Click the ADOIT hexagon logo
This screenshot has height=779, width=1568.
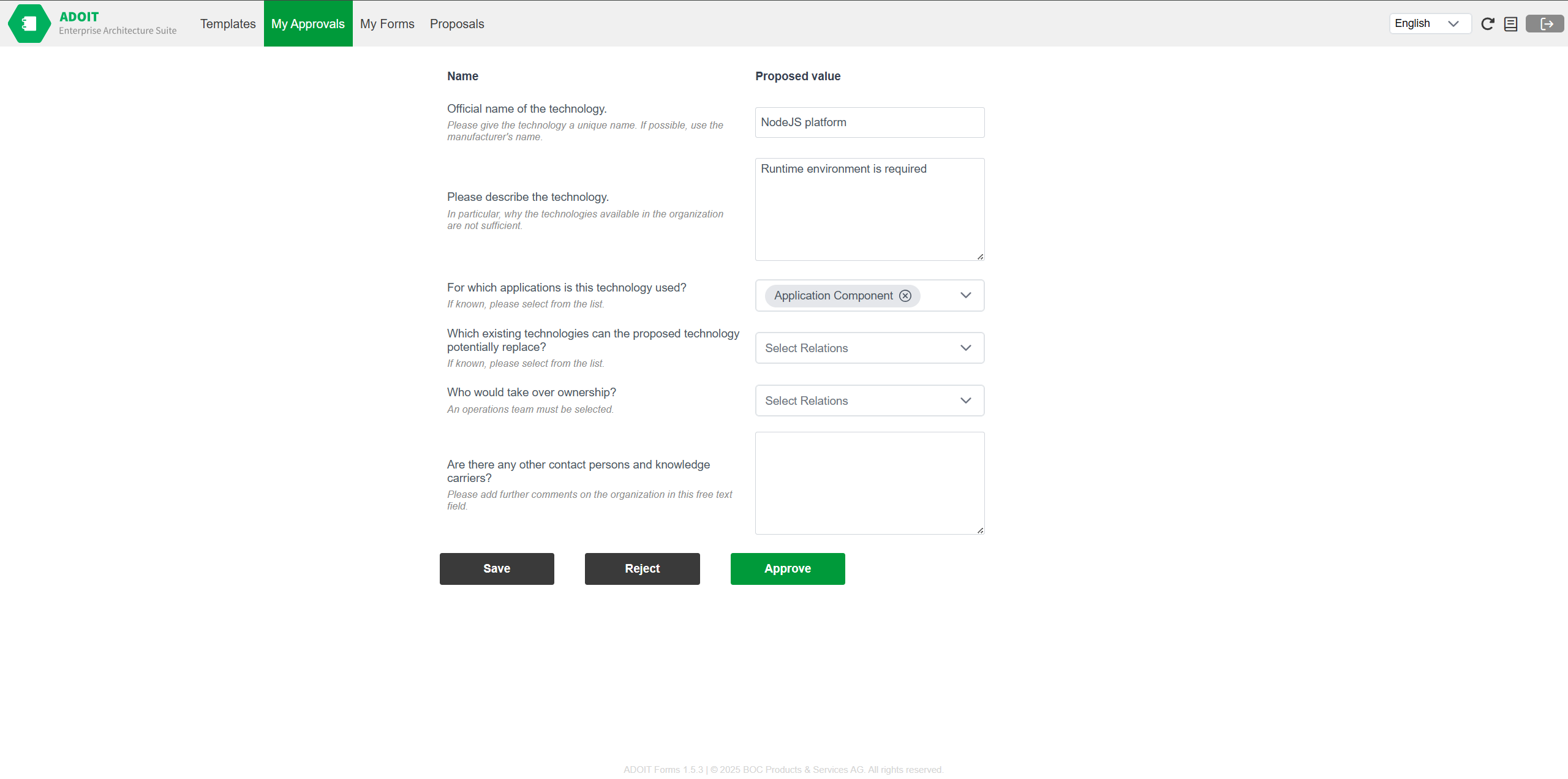coord(29,23)
